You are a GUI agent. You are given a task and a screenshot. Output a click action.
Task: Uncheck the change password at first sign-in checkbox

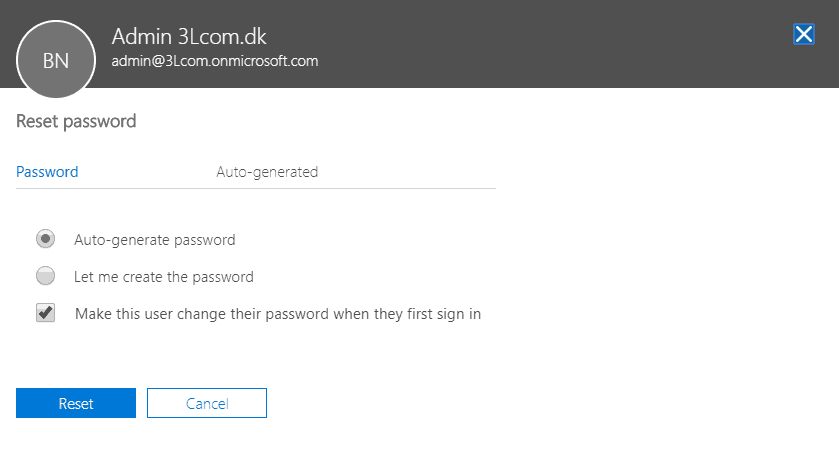point(45,313)
